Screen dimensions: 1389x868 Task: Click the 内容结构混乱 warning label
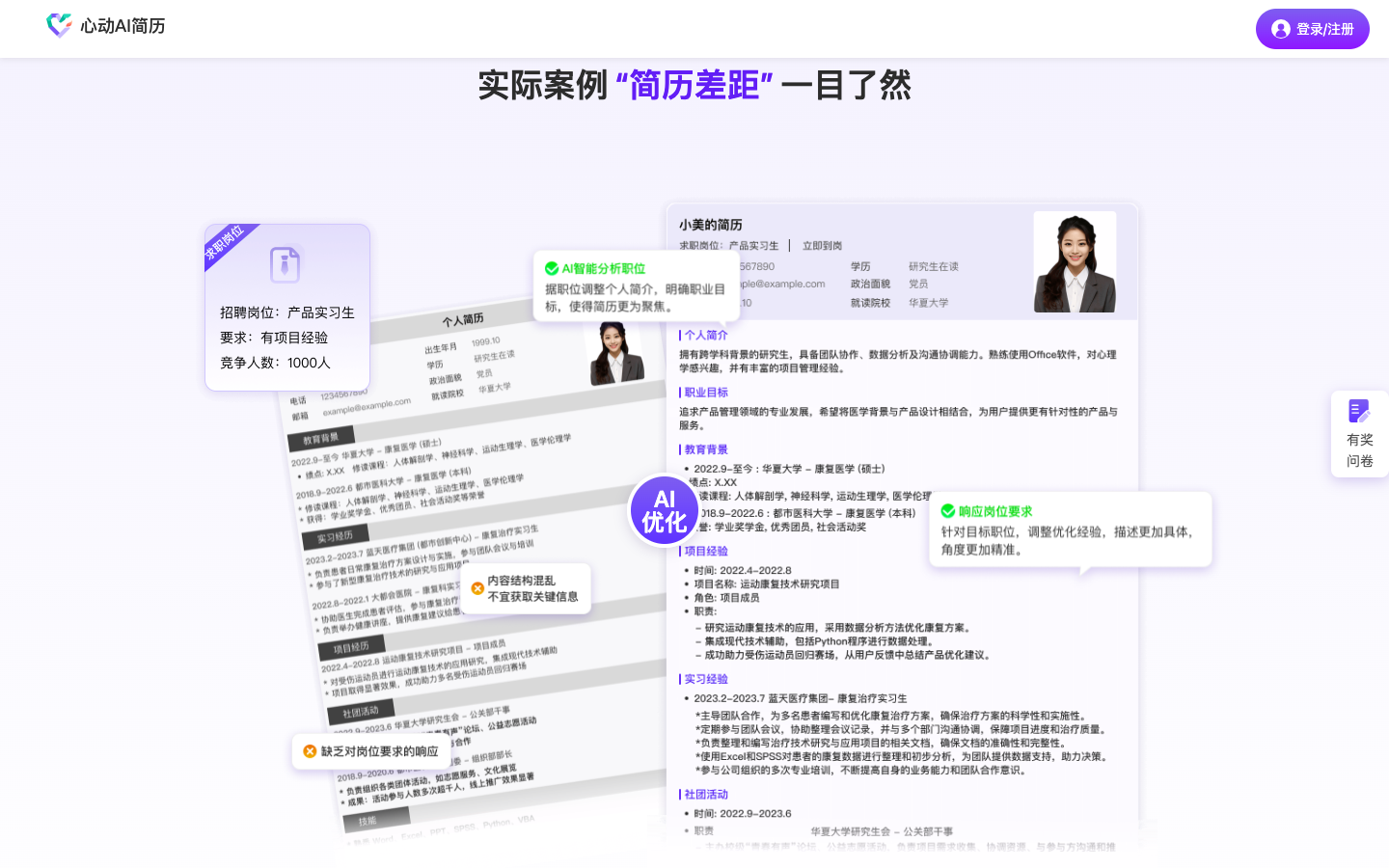point(521,581)
